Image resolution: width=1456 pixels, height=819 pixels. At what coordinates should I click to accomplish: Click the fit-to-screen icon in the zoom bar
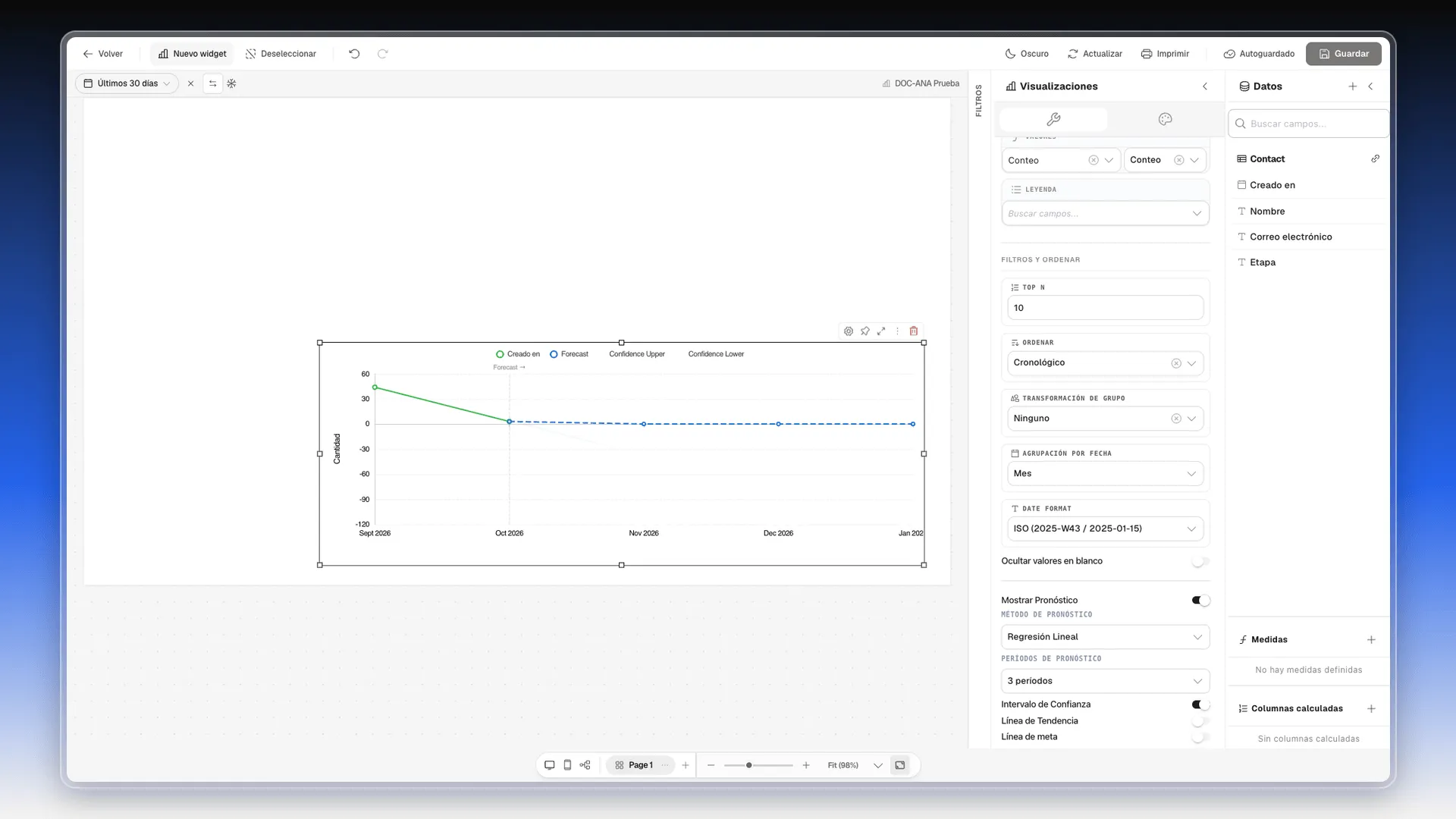click(900, 765)
